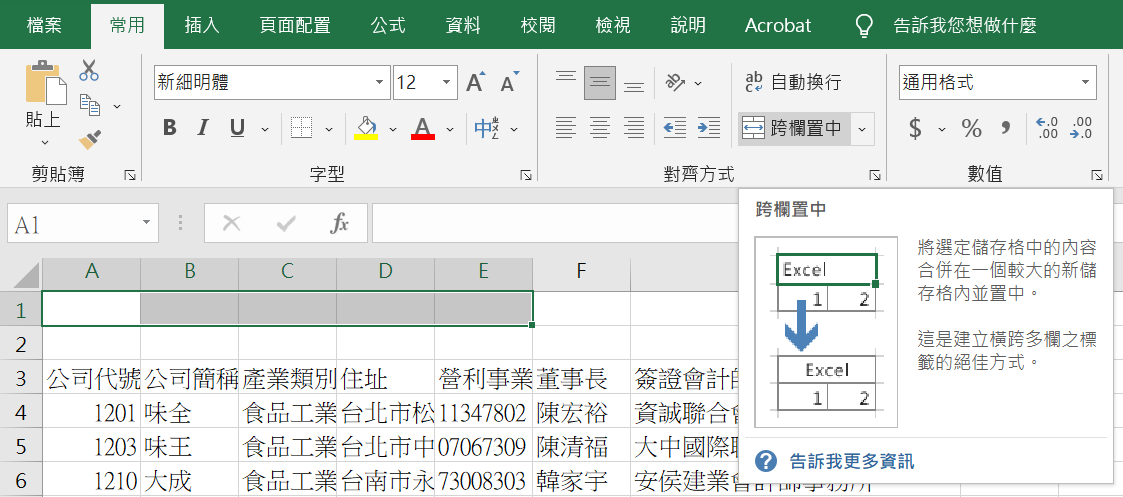Open the Name Box A1 dropdown arrow

coord(147,223)
